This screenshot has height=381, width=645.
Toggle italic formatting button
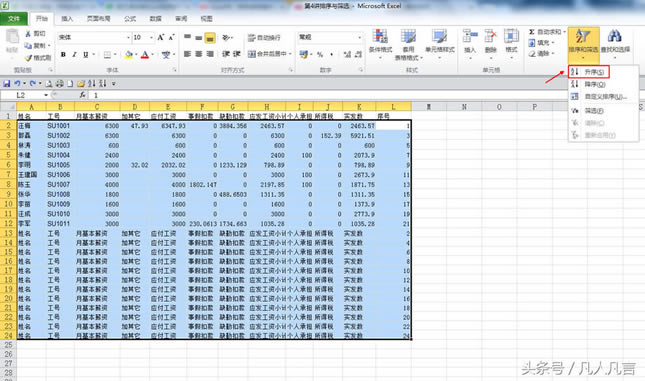(74, 54)
